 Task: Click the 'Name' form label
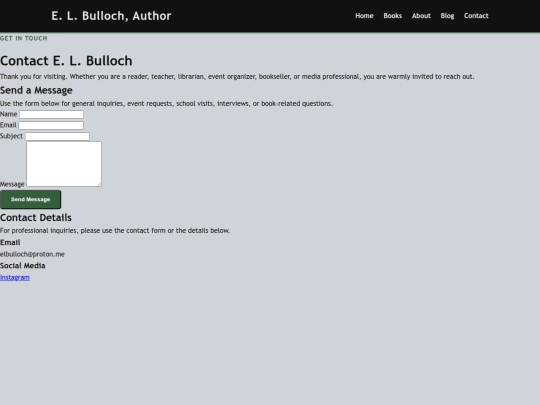tap(9, 114)
